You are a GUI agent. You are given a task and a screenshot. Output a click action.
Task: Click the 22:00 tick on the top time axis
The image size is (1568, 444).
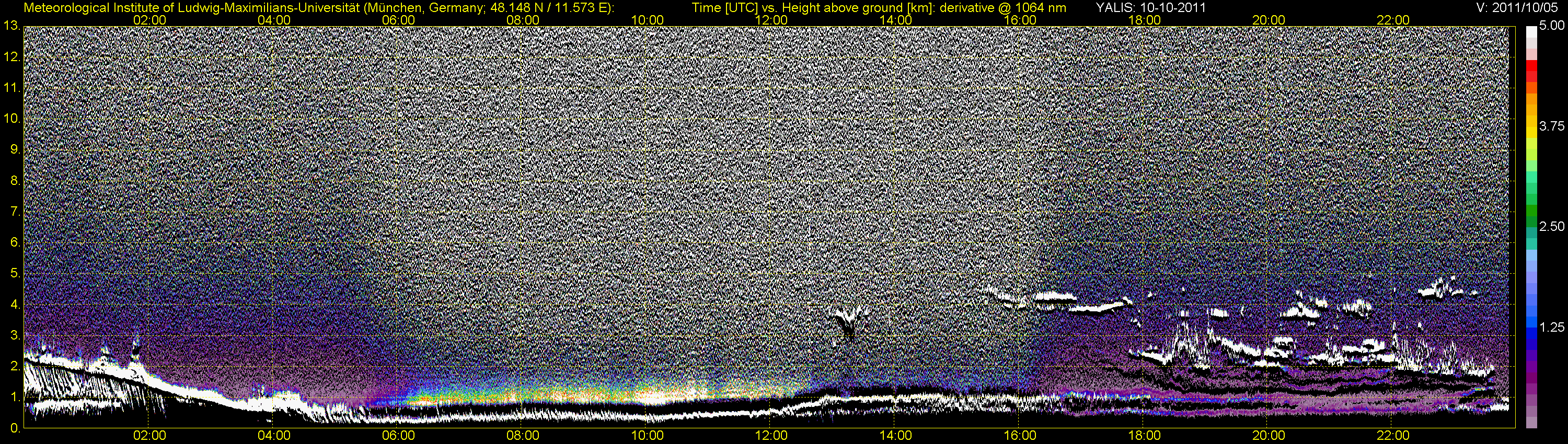pos(1393,20)
